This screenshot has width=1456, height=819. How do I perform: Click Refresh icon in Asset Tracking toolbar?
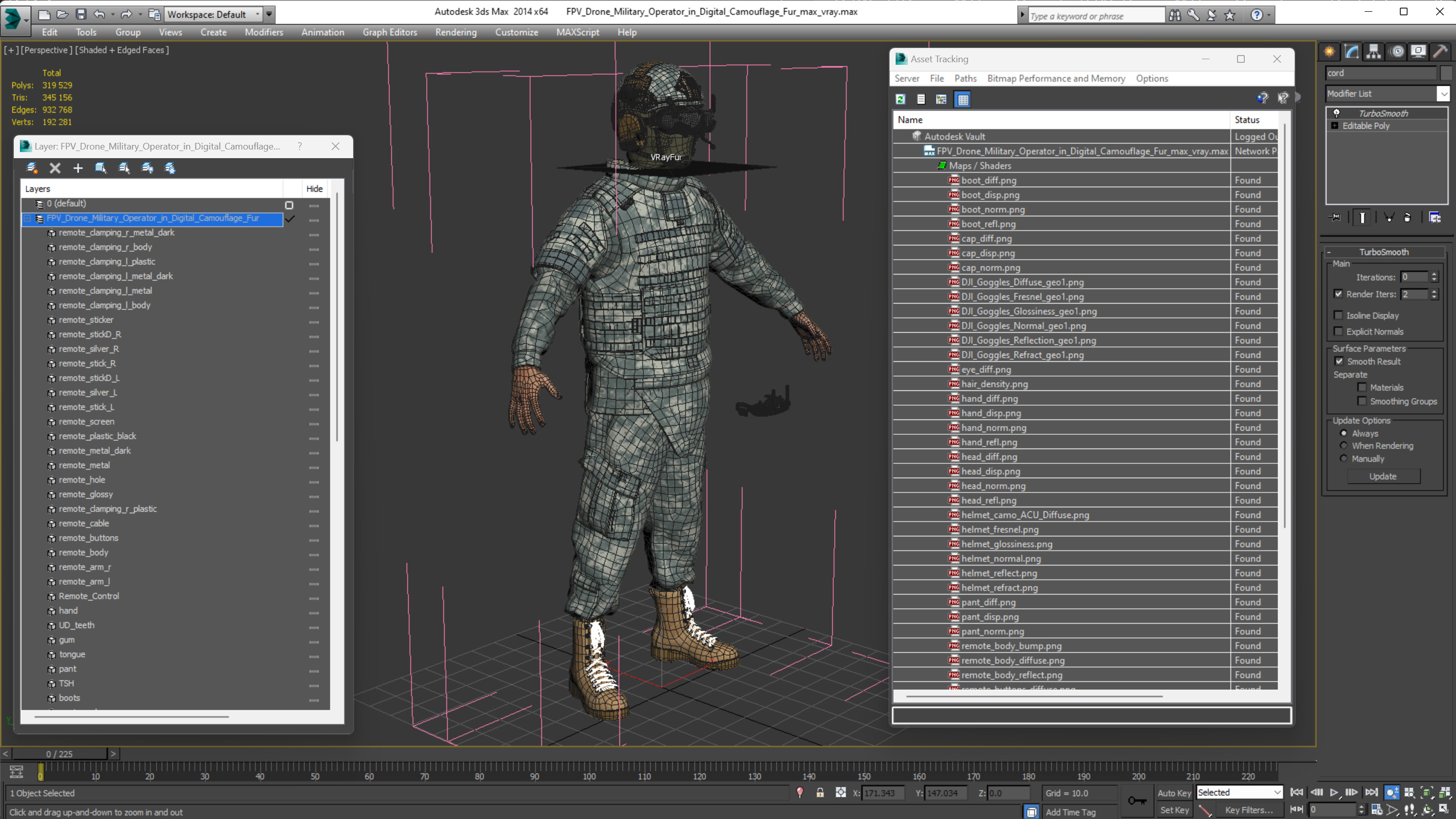(x=901, y=100)
